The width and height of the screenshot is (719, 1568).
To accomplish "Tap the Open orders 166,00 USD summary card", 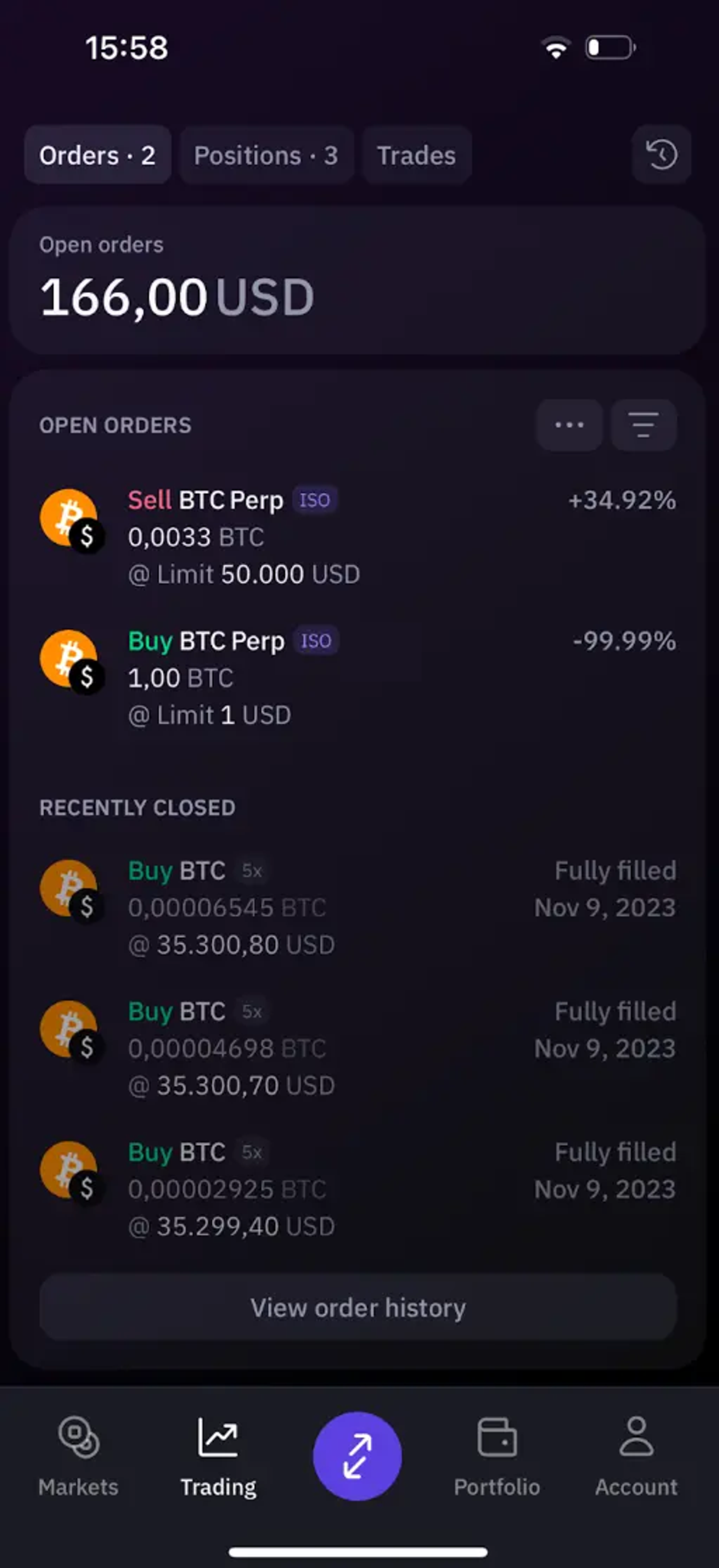I will (358, 281).
